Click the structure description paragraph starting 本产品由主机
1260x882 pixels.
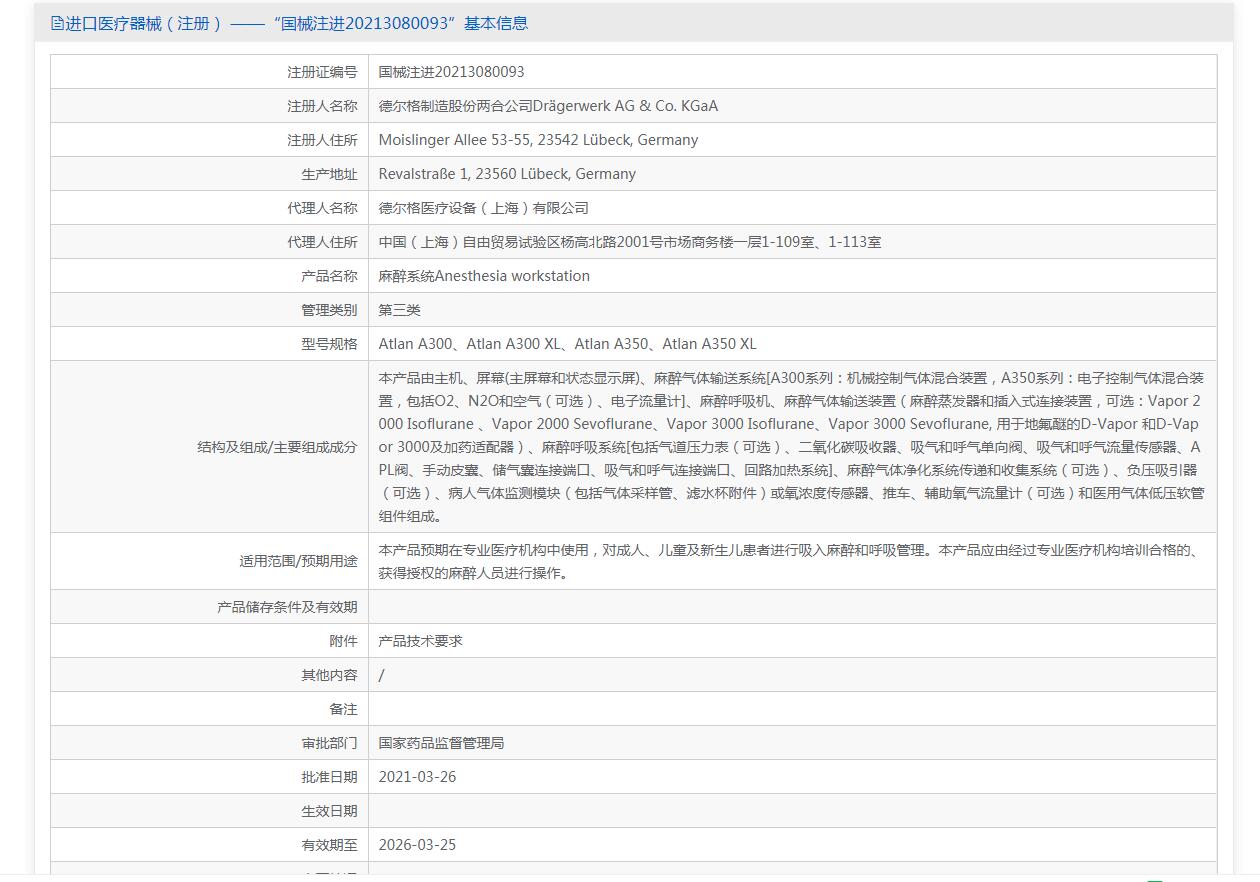click(792, 447)
